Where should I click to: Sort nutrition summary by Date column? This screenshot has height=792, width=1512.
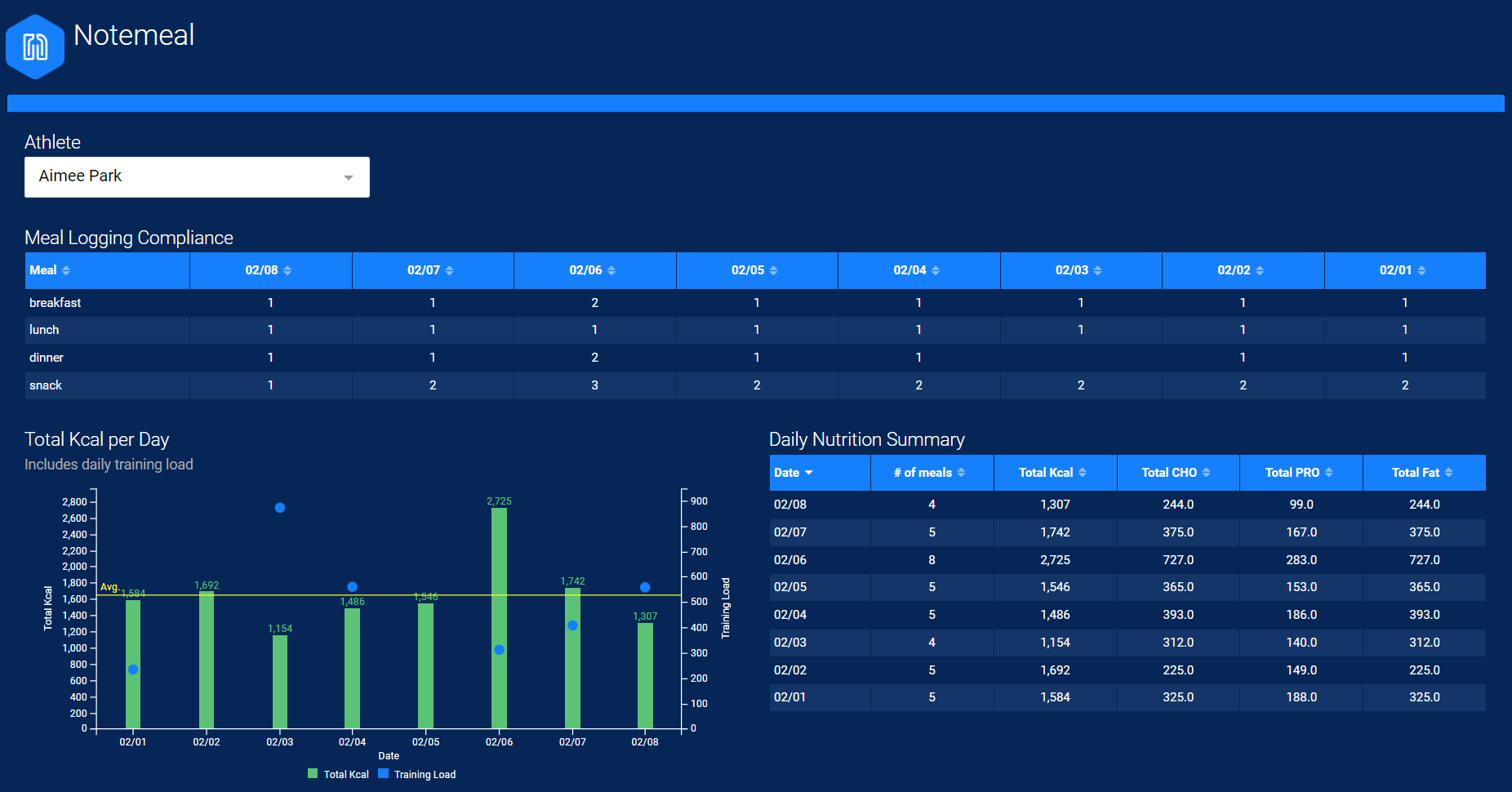pyautogui.click(x=794, y=473)
